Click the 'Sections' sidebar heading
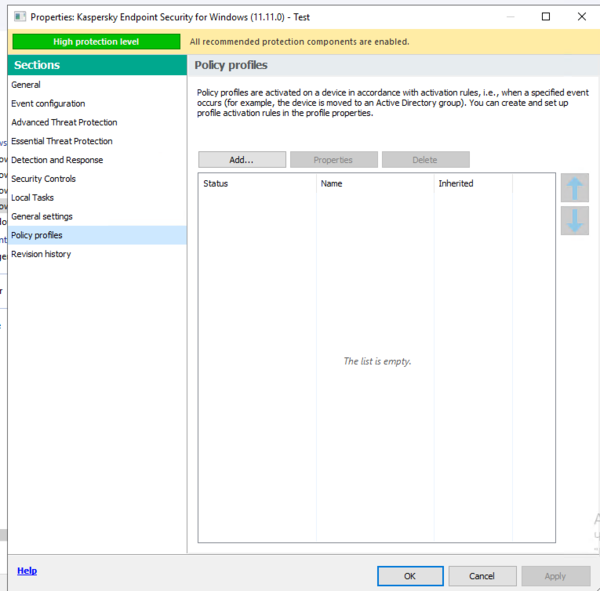The height and width of the screenshot is (591, 600). click(x=37, y=65)
